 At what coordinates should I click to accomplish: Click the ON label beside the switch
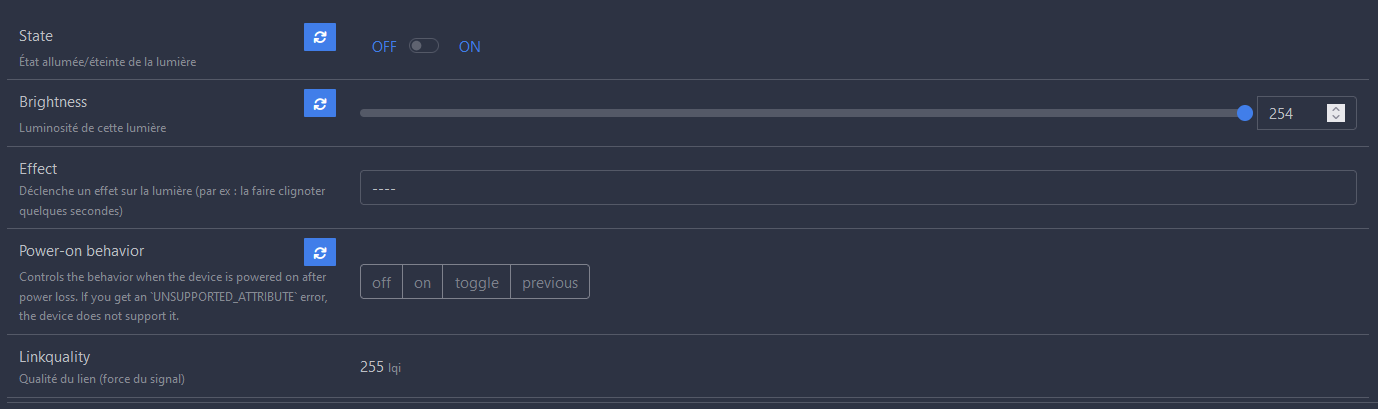(x=470, y=47)
